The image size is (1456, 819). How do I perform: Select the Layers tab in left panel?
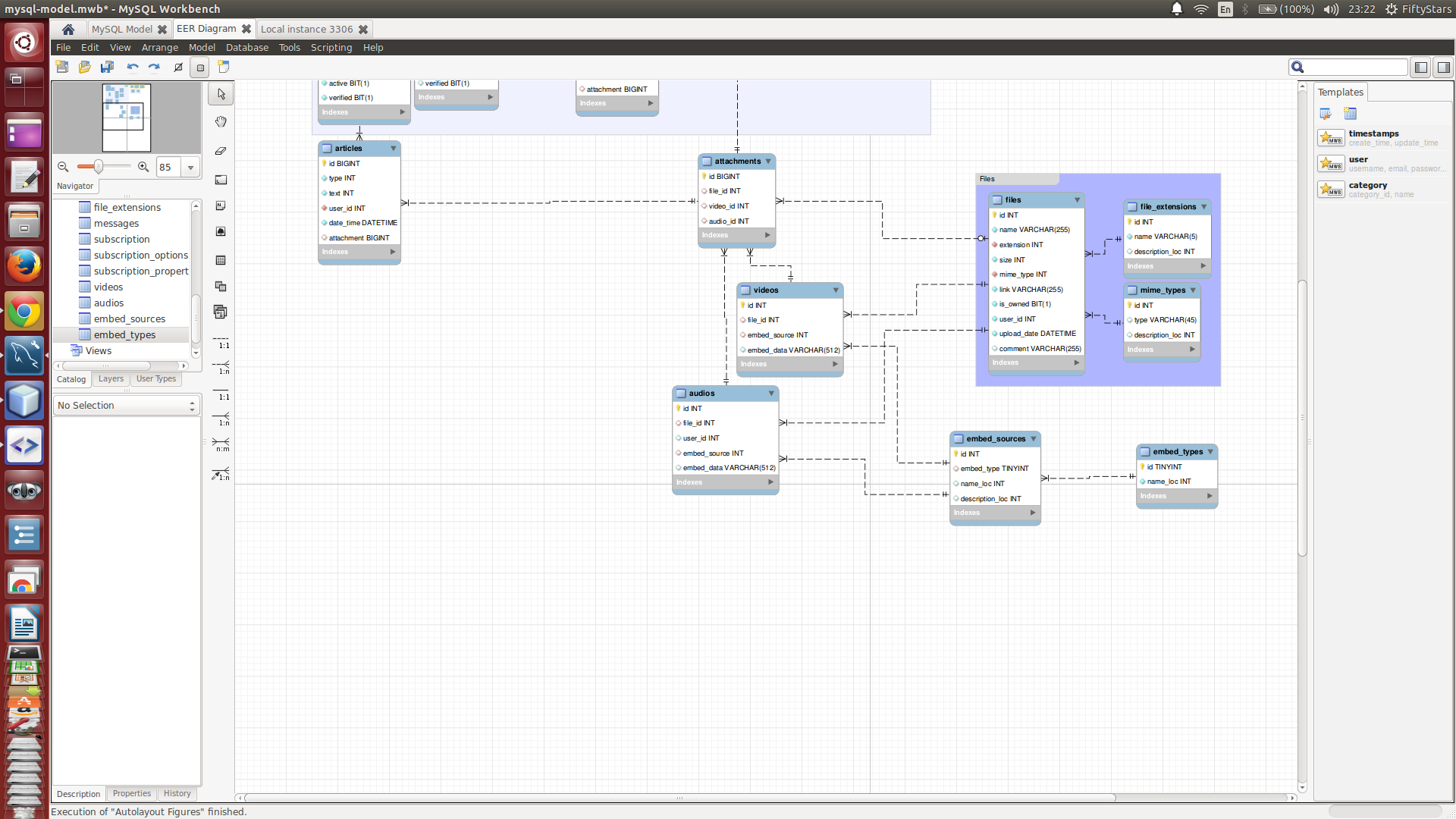[111, 378]
